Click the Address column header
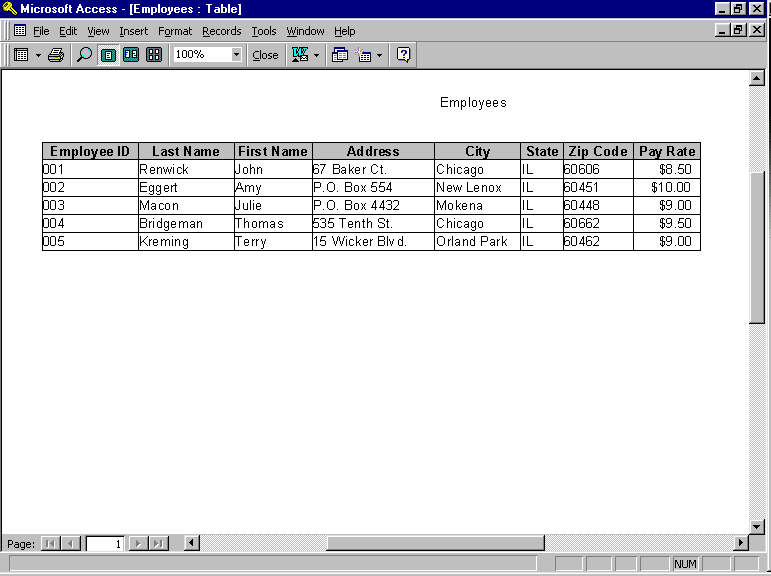 (x=373, y=151)
